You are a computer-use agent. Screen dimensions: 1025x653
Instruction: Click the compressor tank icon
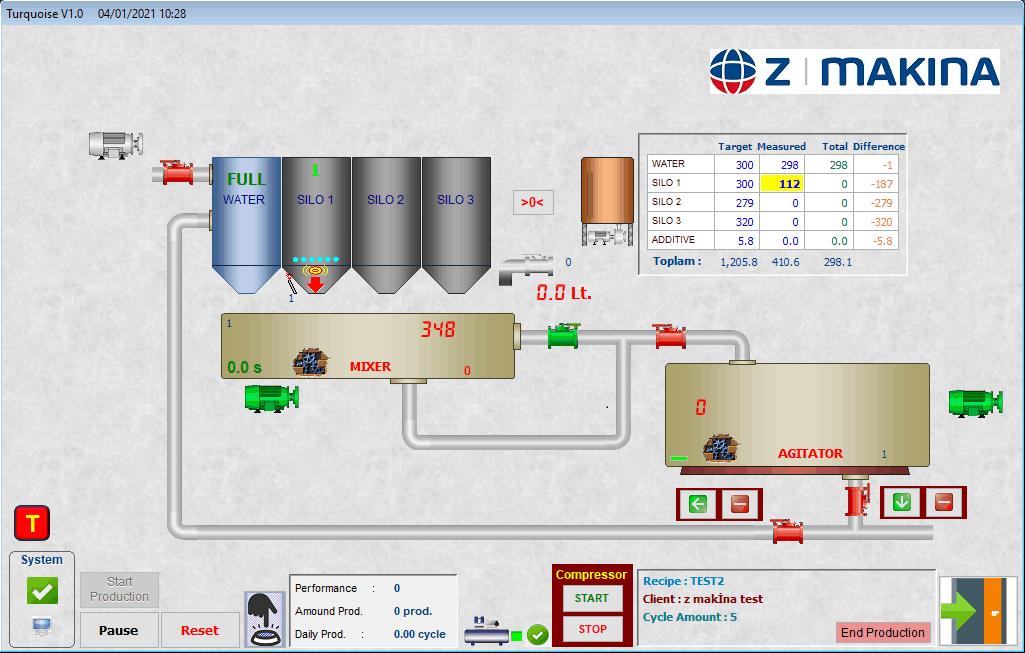(486, 633)
